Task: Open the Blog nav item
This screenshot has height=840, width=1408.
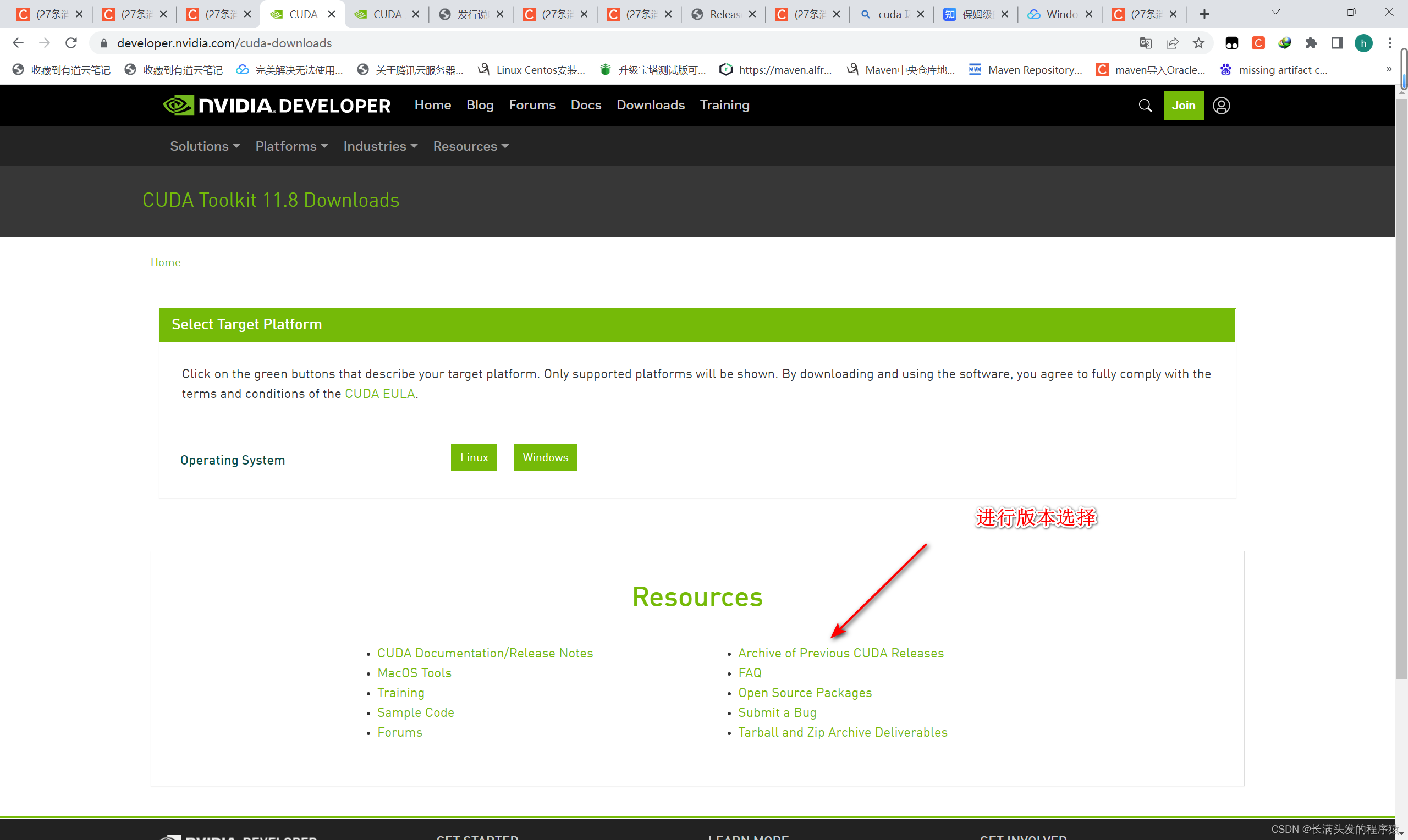Action: pos(480,106)
